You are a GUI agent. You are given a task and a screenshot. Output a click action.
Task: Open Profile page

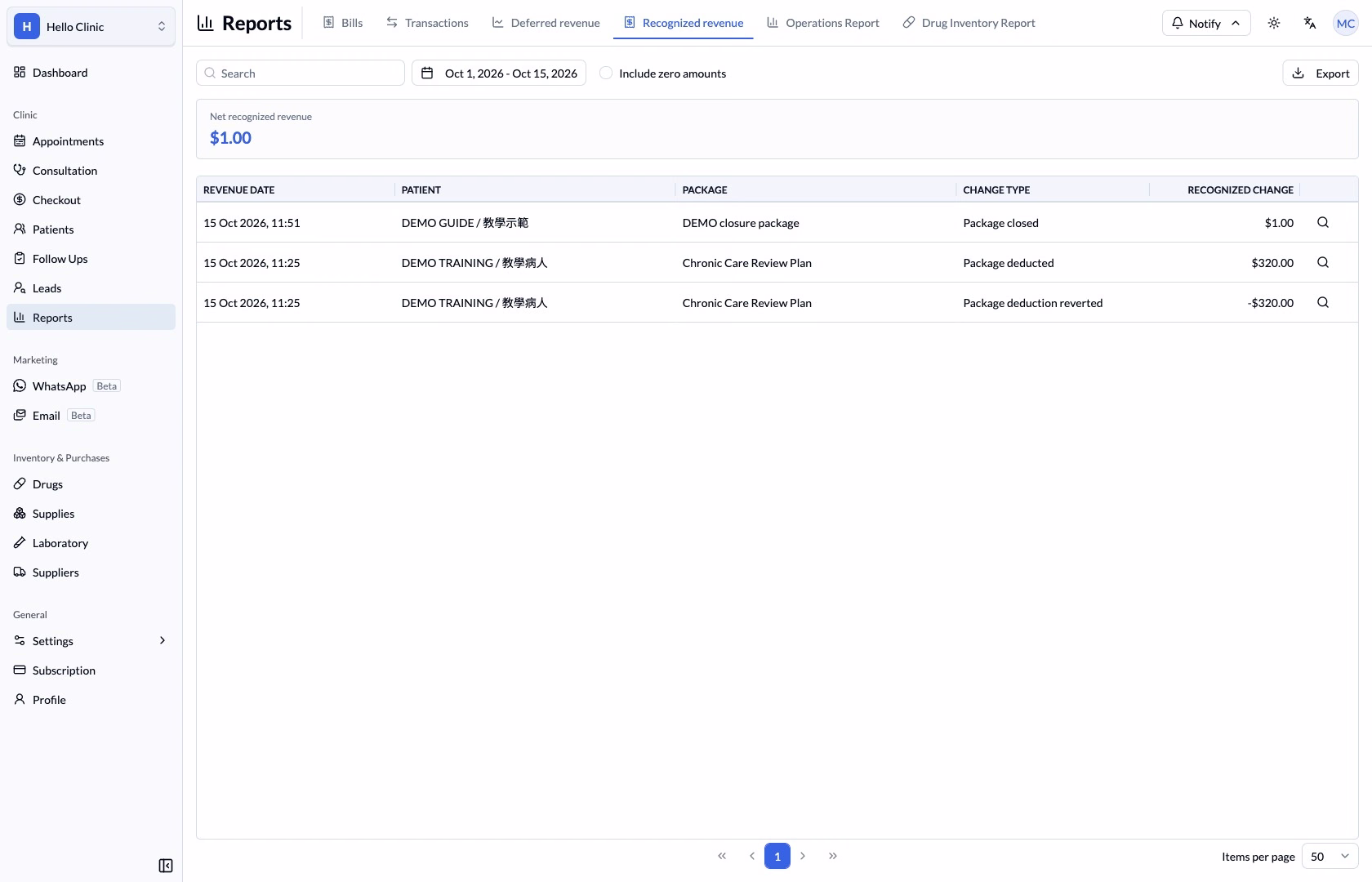(91, 700)
